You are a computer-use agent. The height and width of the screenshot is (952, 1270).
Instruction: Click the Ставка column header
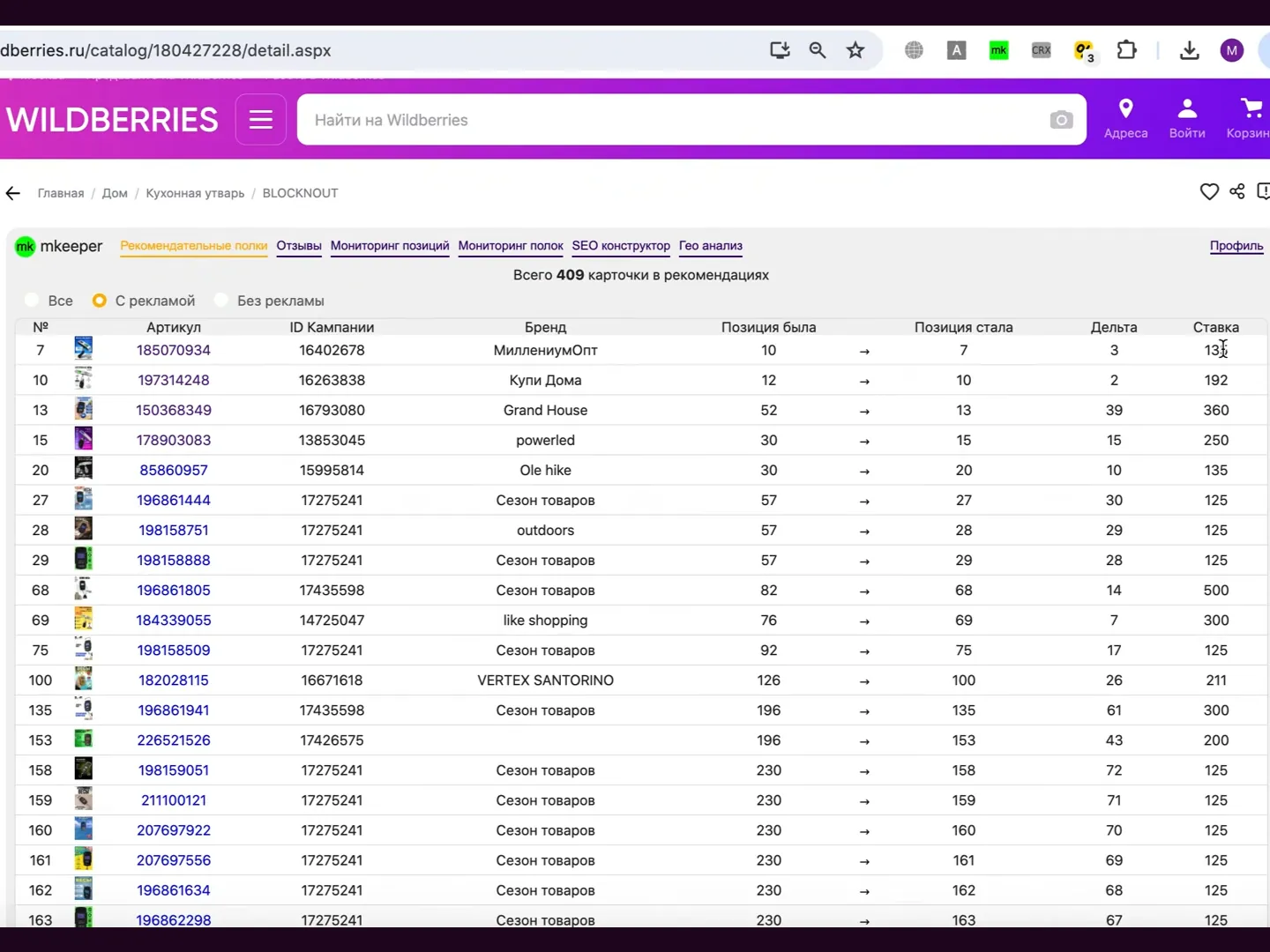coord(1216,327)
